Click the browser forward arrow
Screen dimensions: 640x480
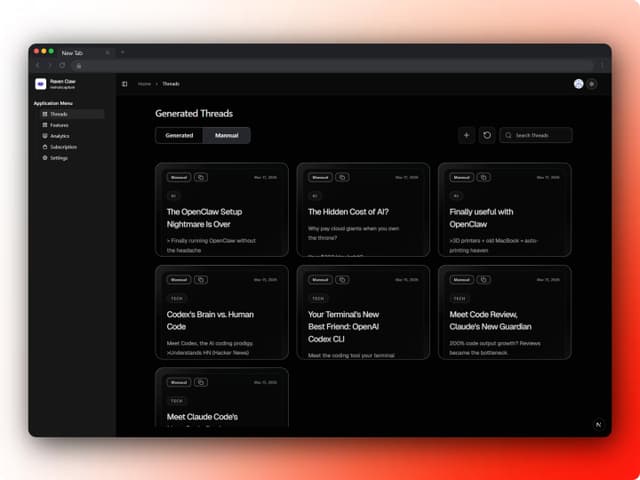pos(50,65)
